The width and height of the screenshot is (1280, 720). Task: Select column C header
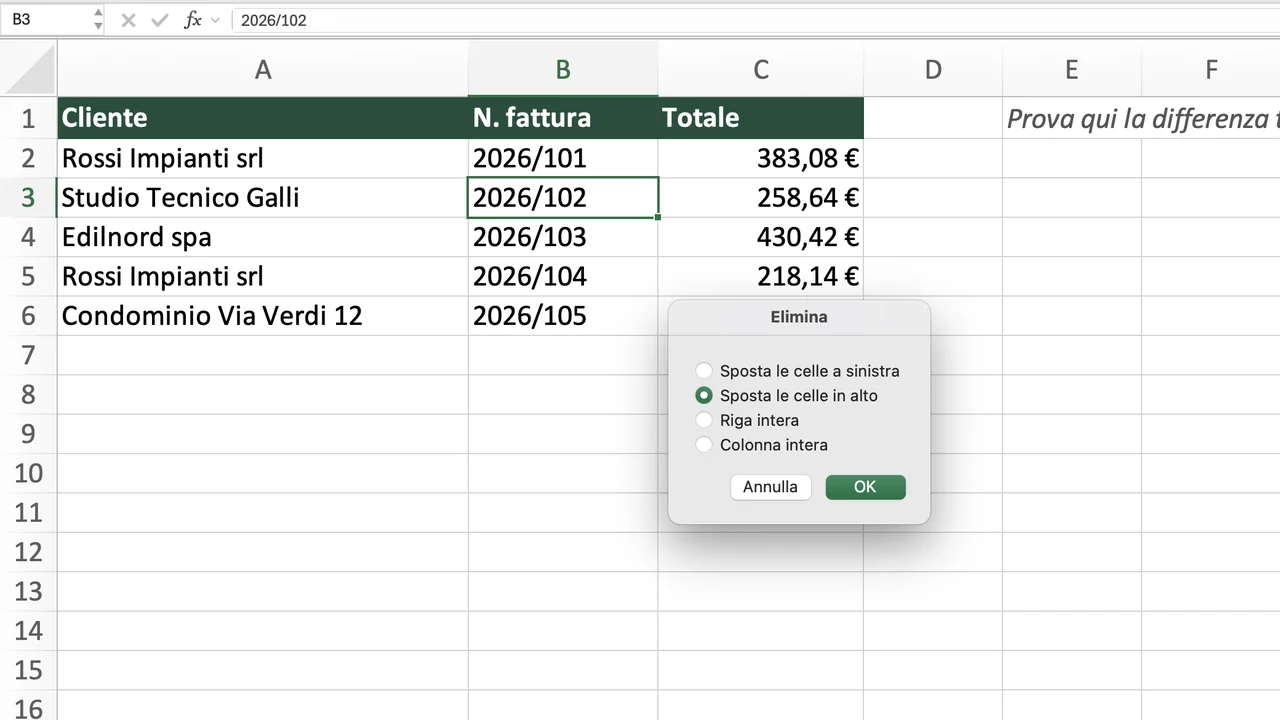[761, 69]
